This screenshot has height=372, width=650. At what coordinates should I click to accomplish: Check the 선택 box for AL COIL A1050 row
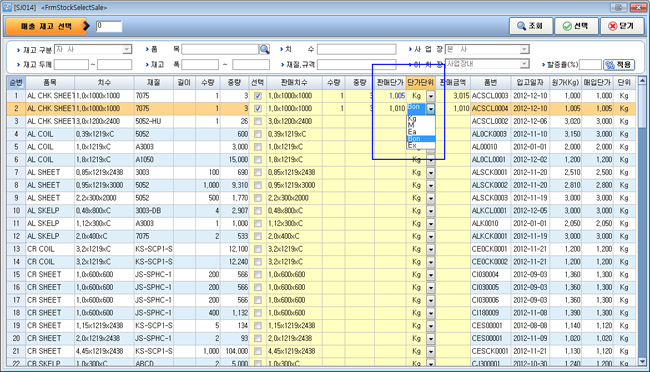click(x=258, y=160)
